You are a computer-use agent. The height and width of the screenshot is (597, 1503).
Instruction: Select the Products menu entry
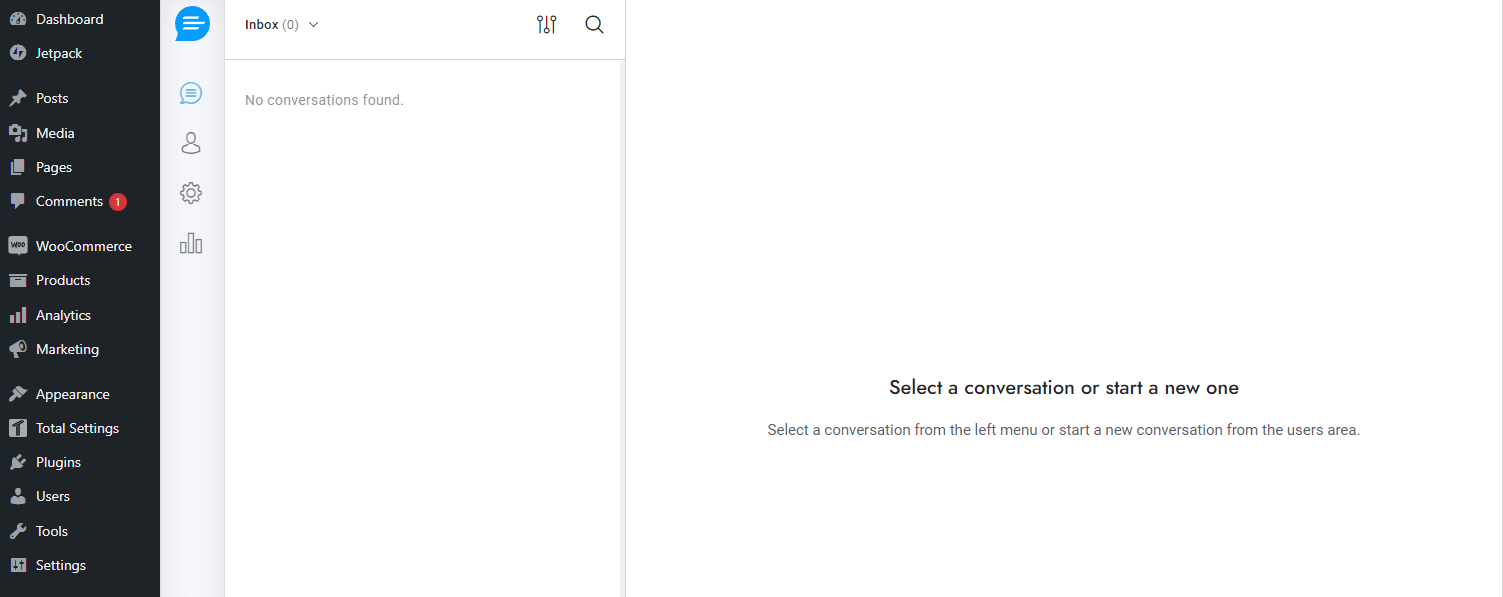(62, 280)
